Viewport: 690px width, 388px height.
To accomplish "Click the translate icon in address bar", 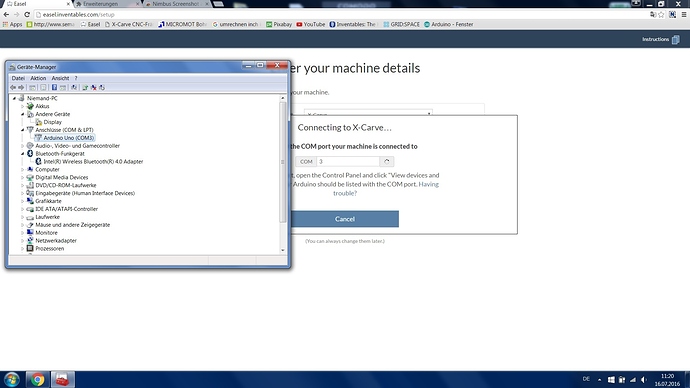I will click(x=653, y=15).
